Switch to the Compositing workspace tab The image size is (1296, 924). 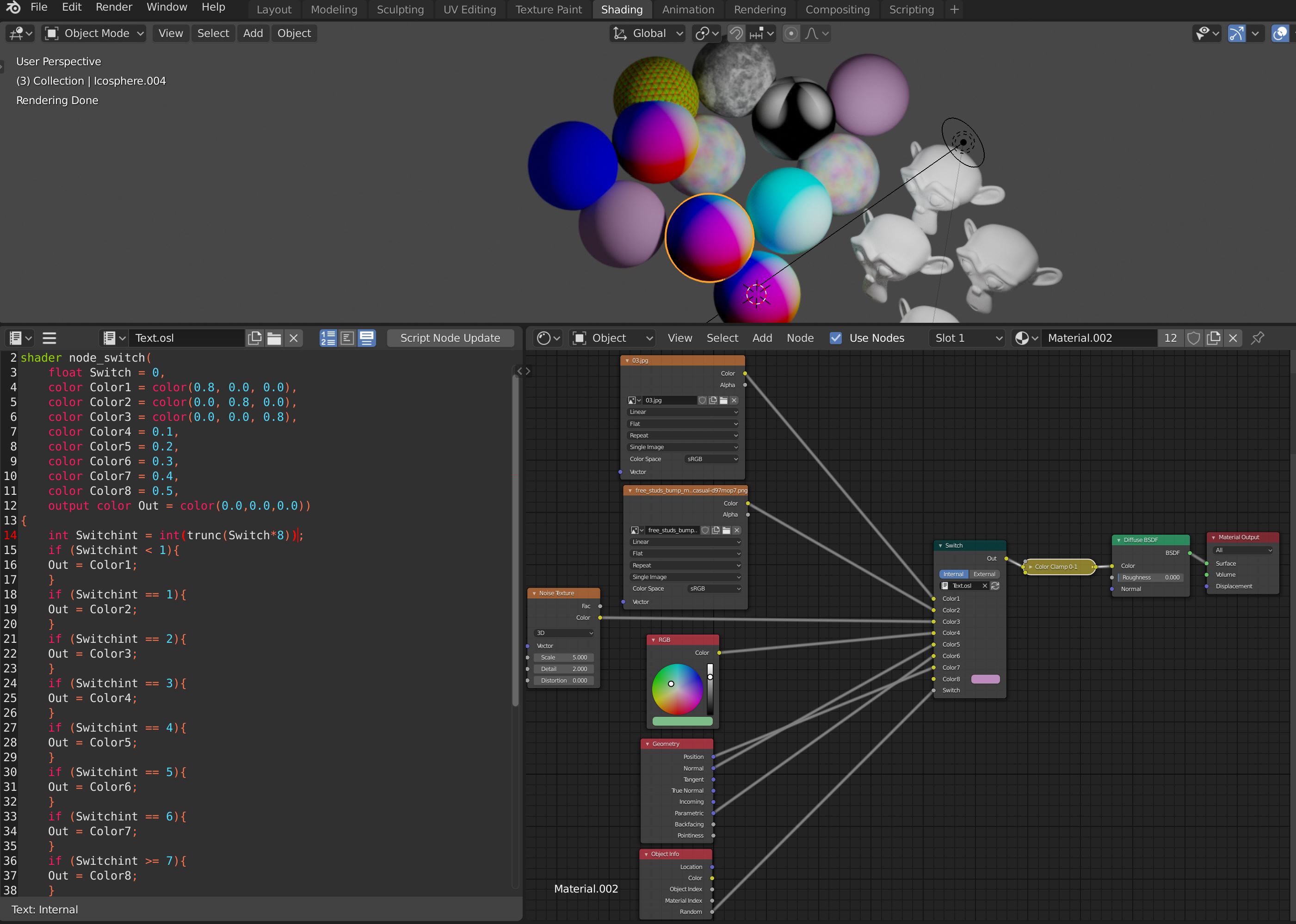click(x=838, y=10)
